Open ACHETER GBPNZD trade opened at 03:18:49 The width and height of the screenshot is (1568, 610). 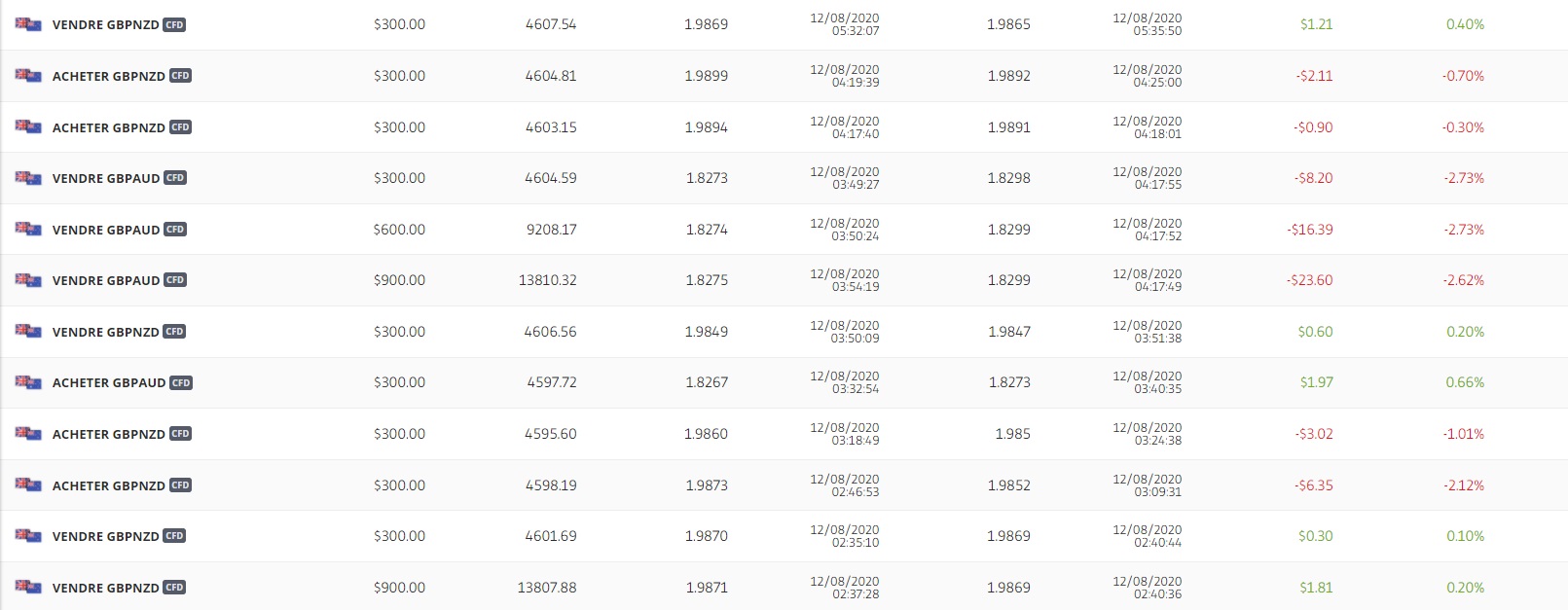coord(108,434)
